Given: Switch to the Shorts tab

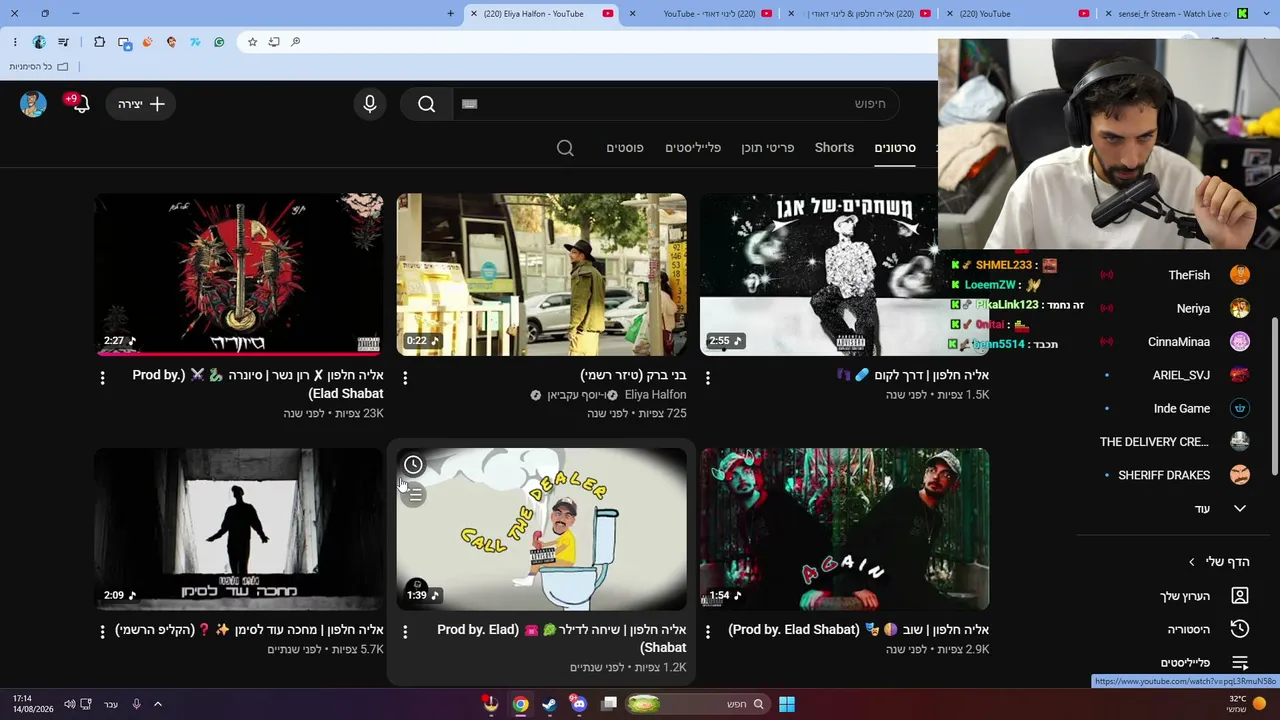Looking at the screenshot, I should 834,148.
